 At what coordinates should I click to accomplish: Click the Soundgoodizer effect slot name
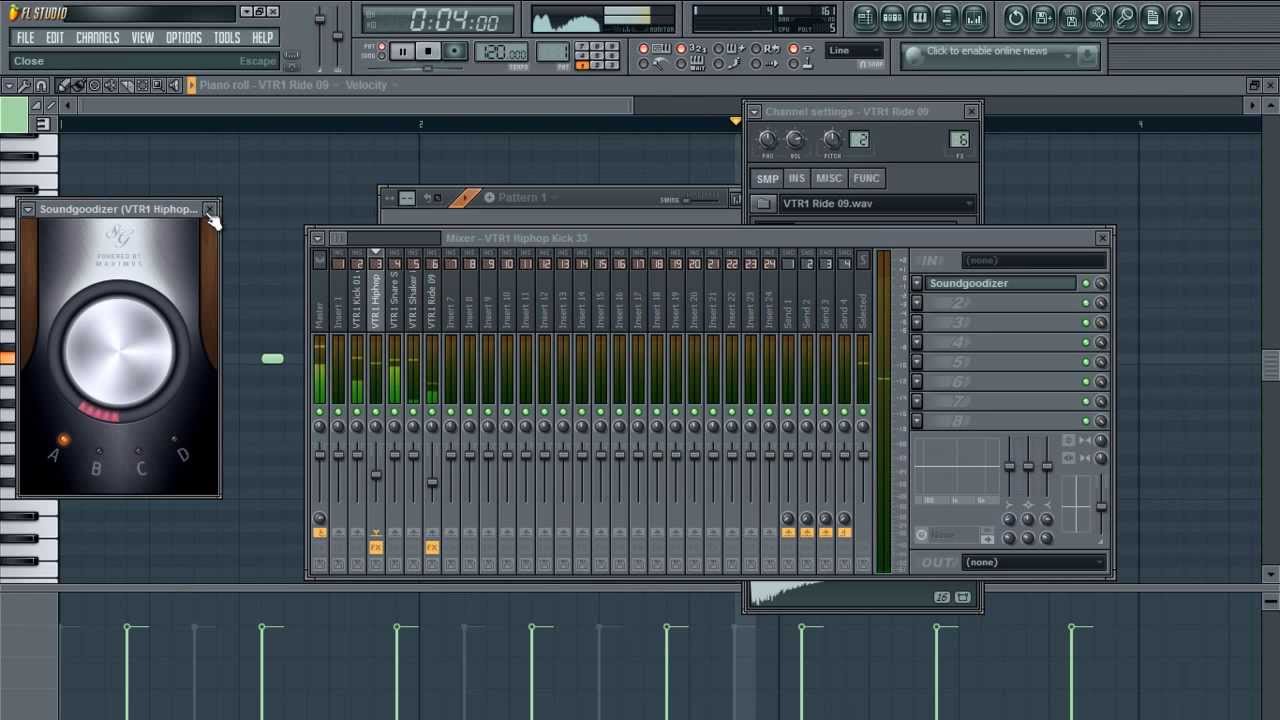[x=1001, y=283]
